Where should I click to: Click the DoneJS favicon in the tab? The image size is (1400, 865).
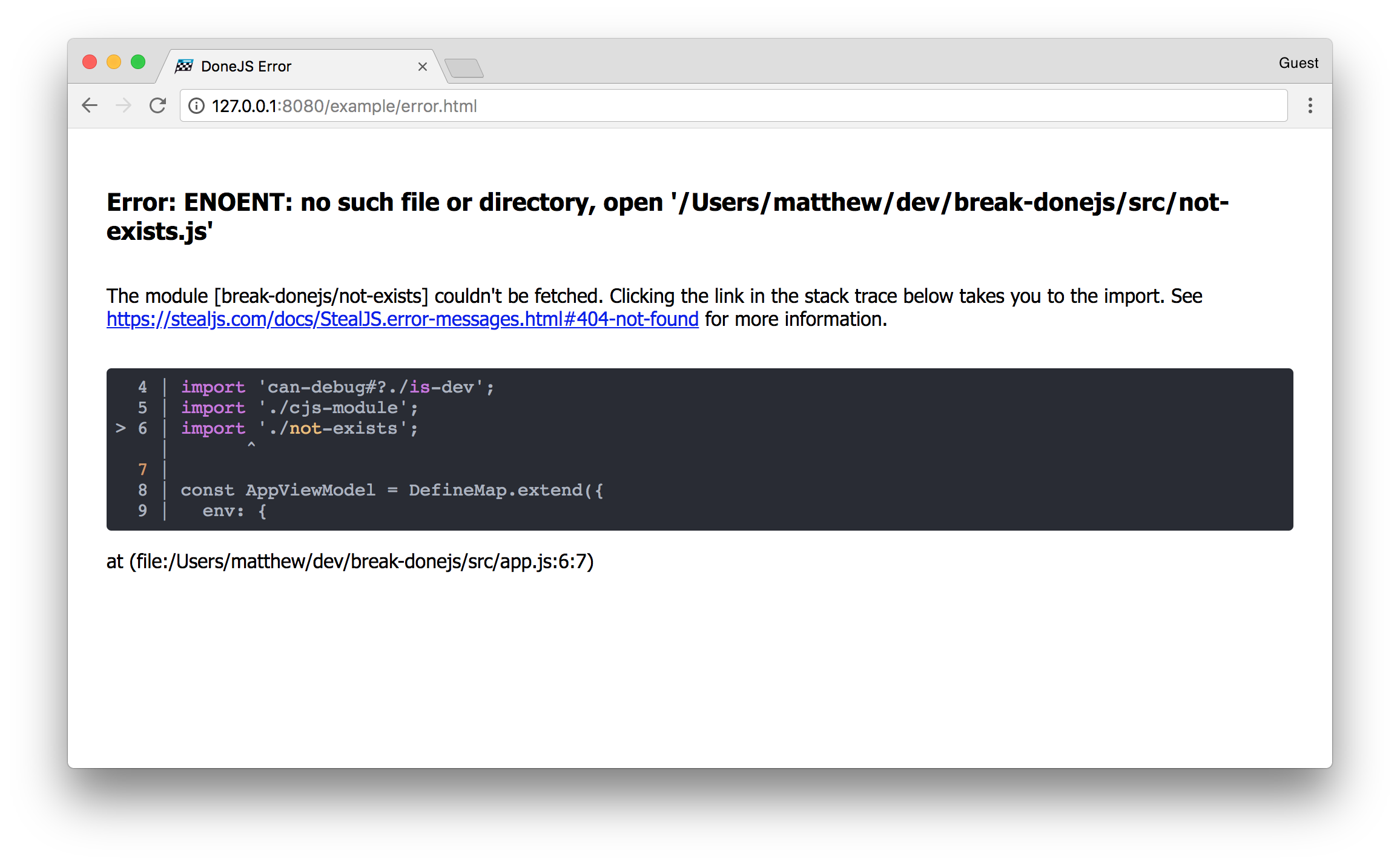[x=184, y=66]
